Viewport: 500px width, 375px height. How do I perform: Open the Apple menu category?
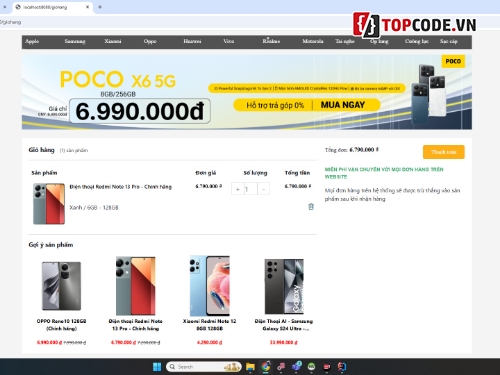pyautogui.click(x=32, y=41)
